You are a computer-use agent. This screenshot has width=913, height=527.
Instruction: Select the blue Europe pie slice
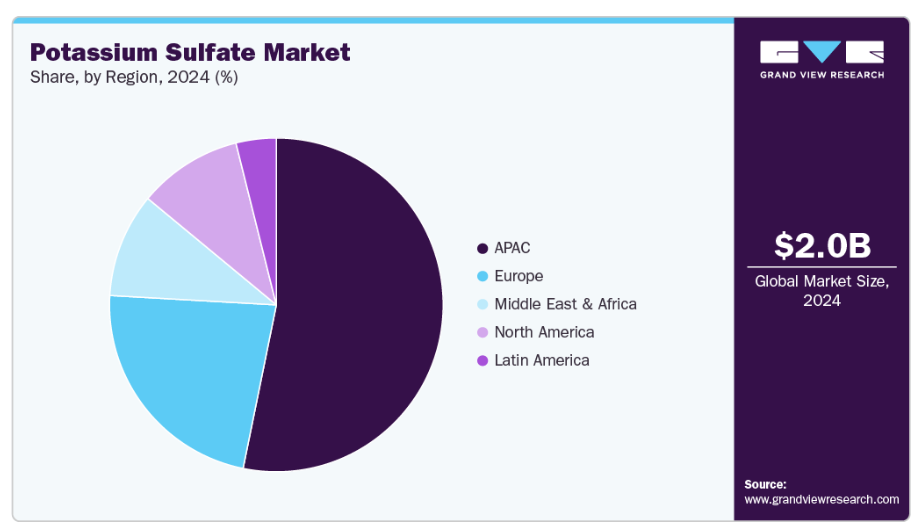pyautogui.click(x=190, y=370)
